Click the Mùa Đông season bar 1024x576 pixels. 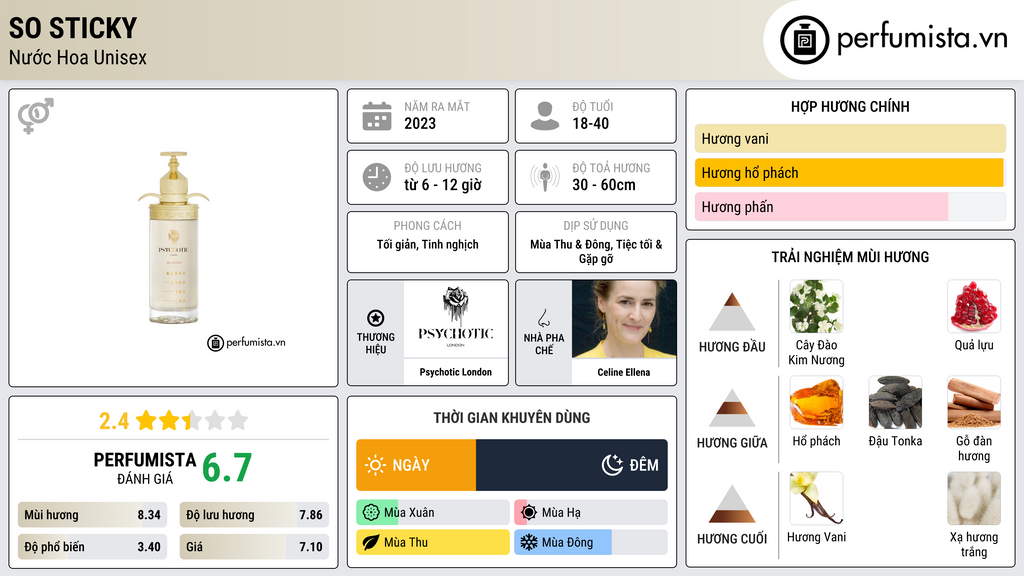coord(591,542)
